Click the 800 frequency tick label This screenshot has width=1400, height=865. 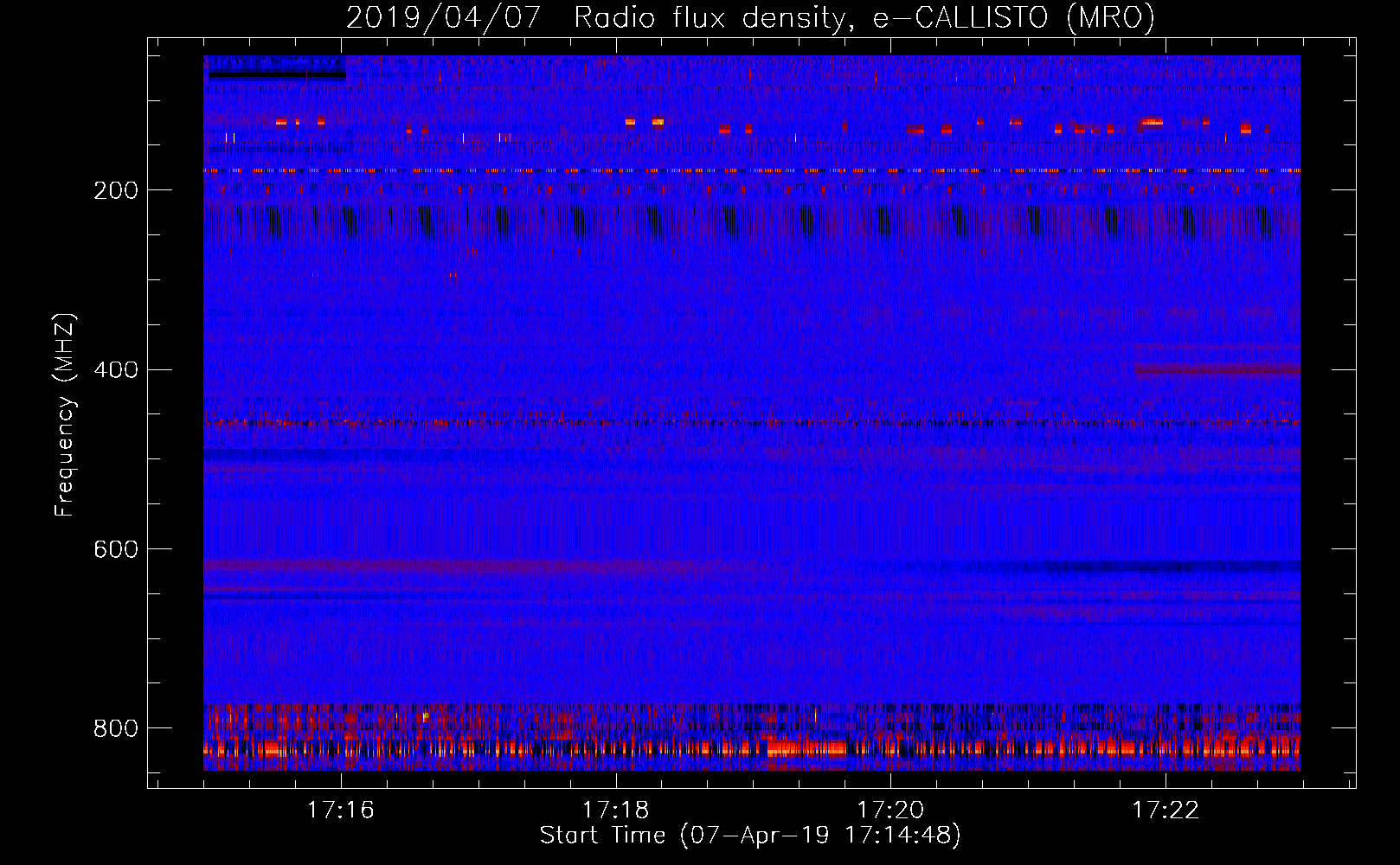116,728
